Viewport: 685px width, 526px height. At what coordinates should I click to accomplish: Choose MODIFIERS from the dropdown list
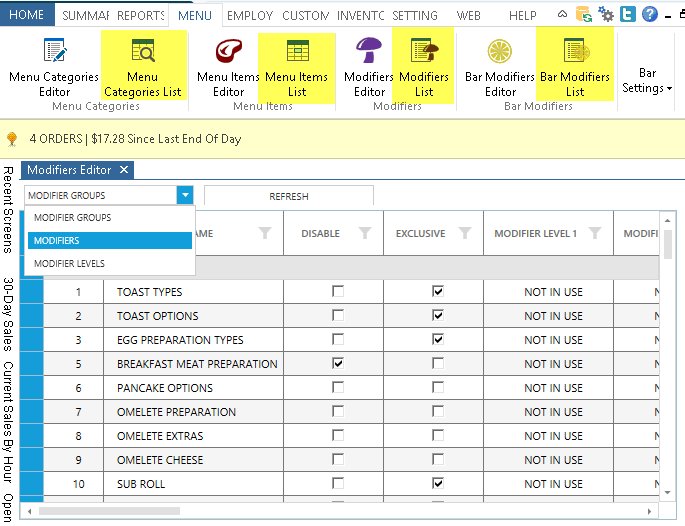[109, 241]
